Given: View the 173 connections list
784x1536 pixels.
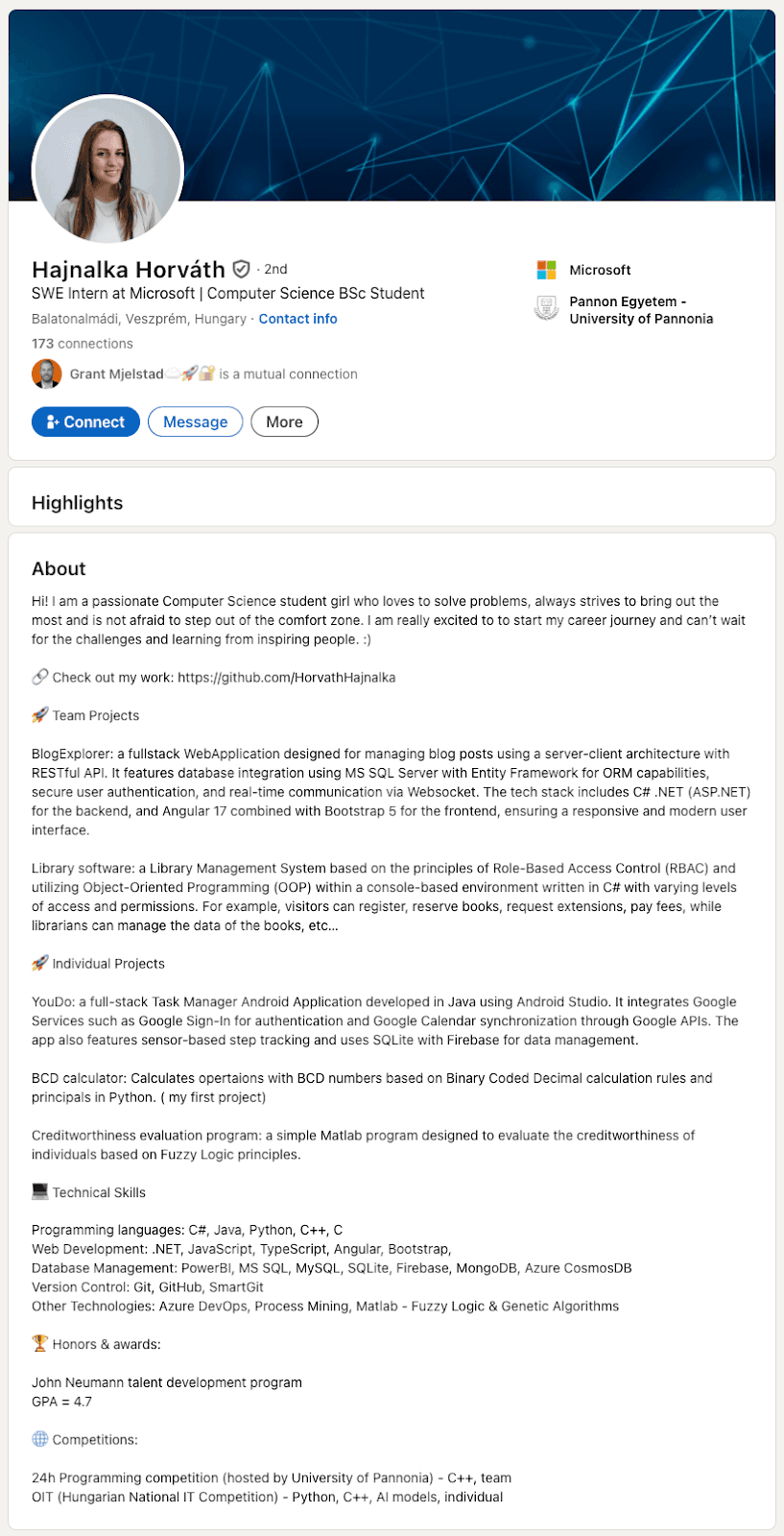Looking at the screenshot, I should 83,344.
